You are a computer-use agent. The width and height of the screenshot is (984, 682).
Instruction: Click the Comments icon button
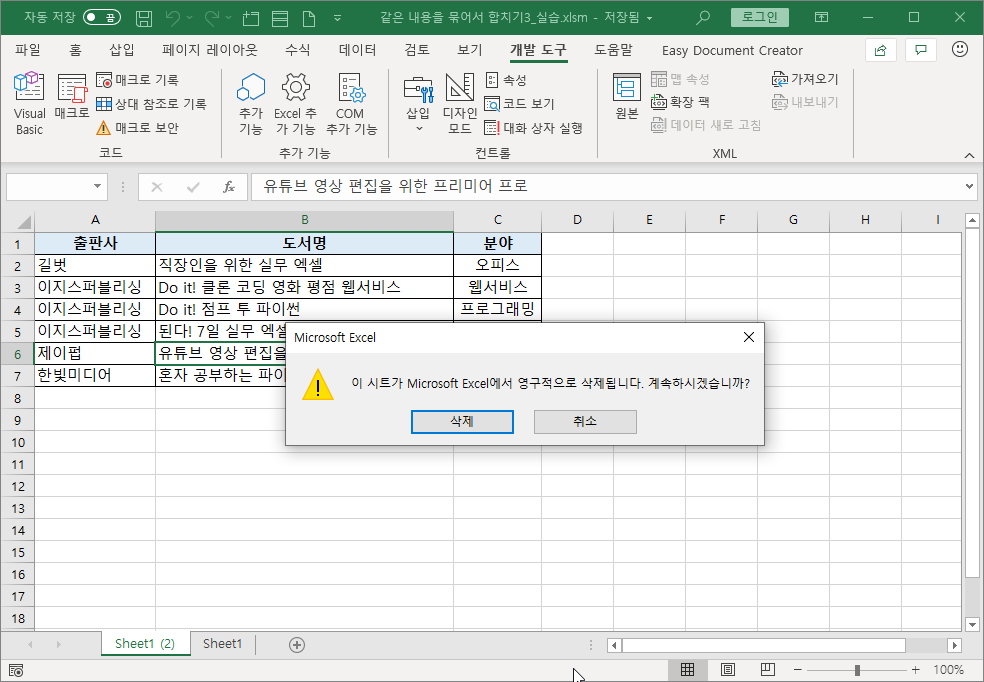click(921, 50)
